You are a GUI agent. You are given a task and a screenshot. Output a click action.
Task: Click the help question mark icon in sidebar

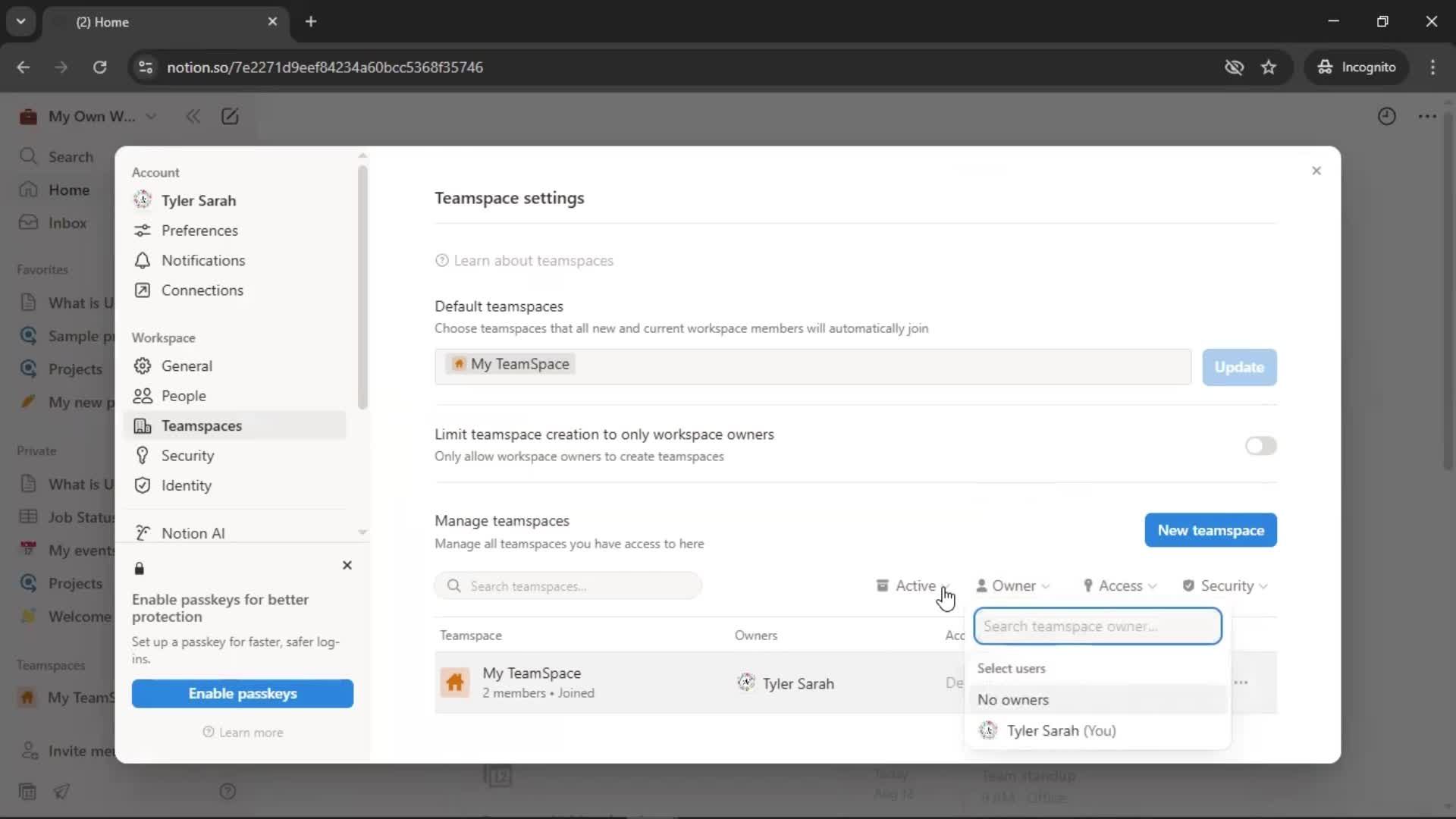(227, 791)
